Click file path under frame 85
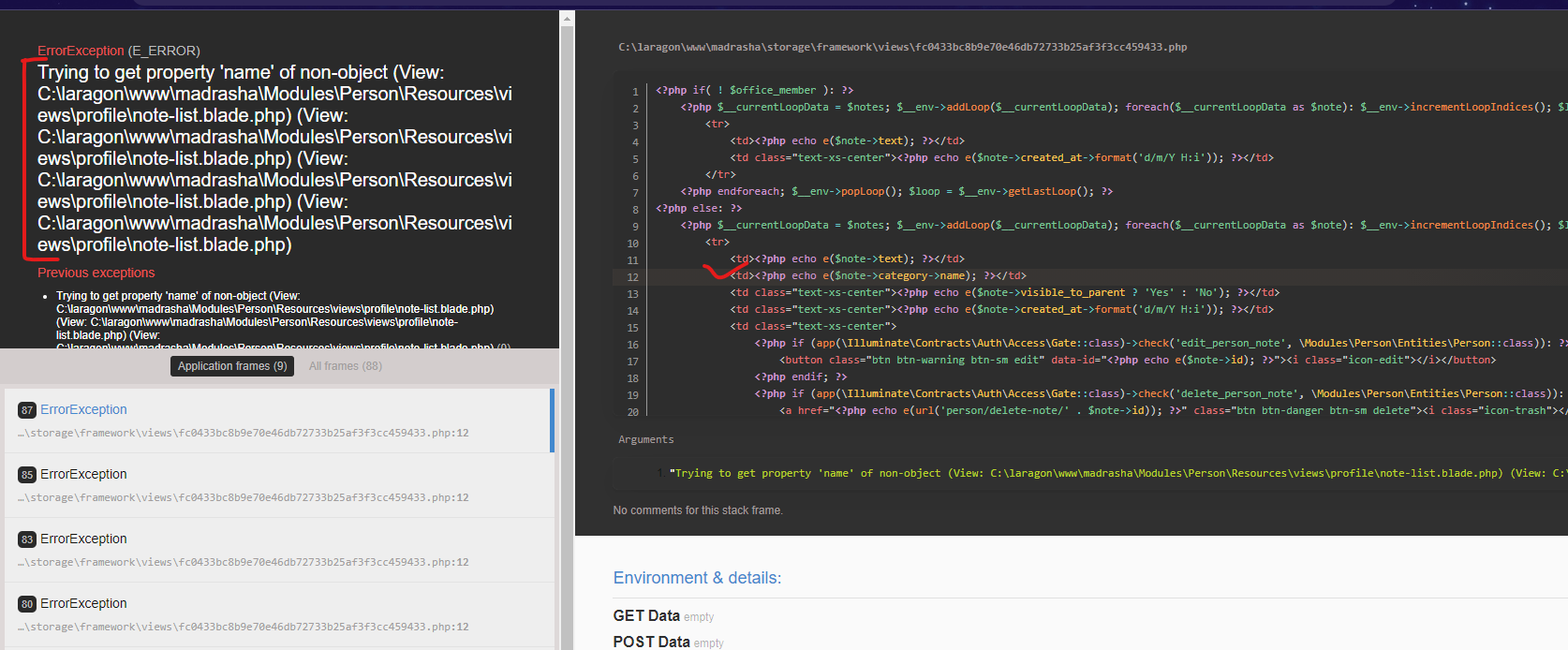 (x=244, y=498)
